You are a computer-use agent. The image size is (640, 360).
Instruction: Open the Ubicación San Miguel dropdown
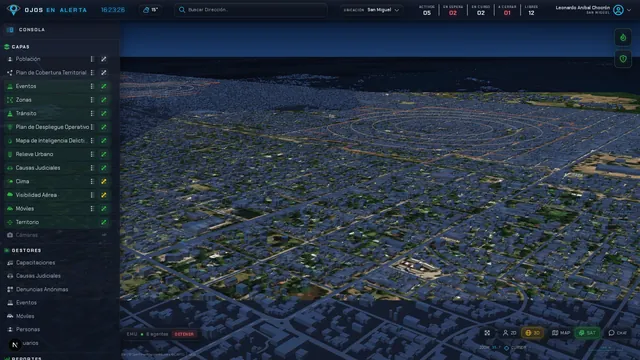[371, 10]
